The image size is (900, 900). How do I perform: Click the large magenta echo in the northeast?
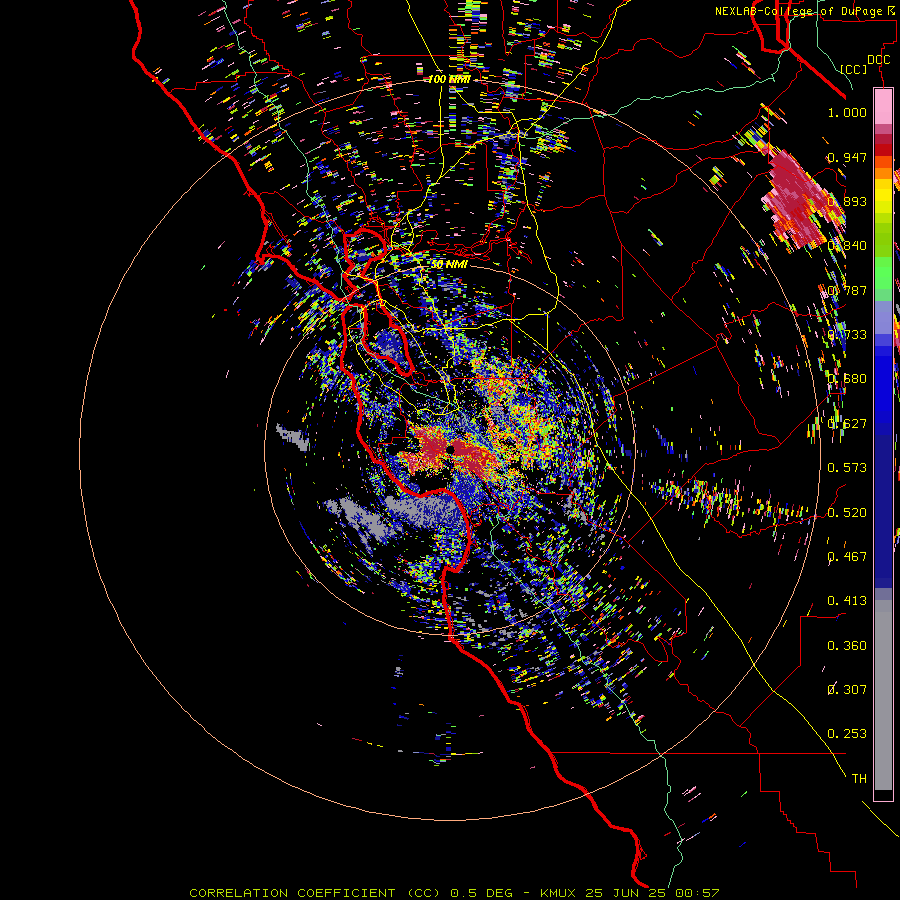802,198
